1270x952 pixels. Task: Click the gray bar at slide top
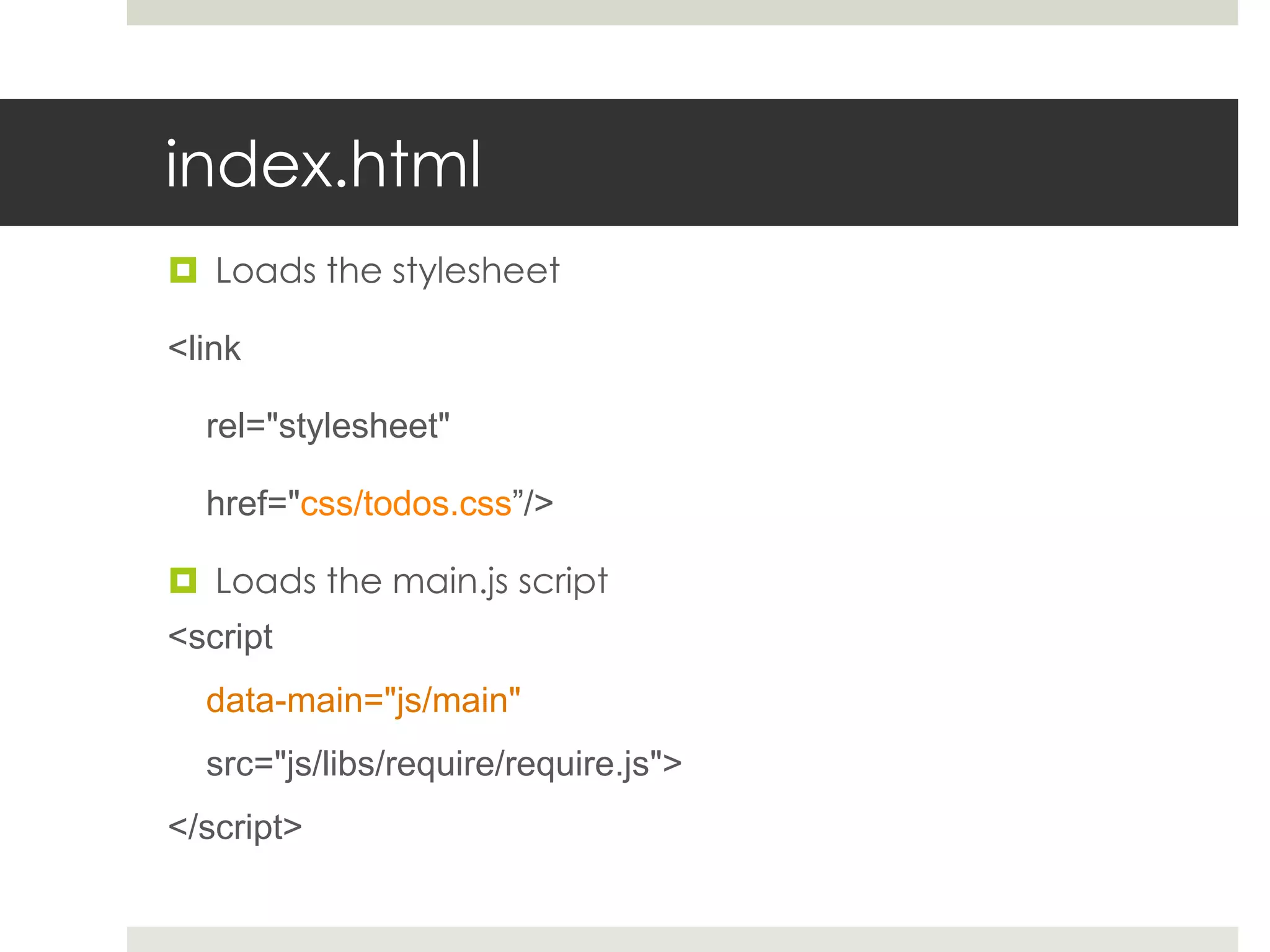(x=682, y=12)
